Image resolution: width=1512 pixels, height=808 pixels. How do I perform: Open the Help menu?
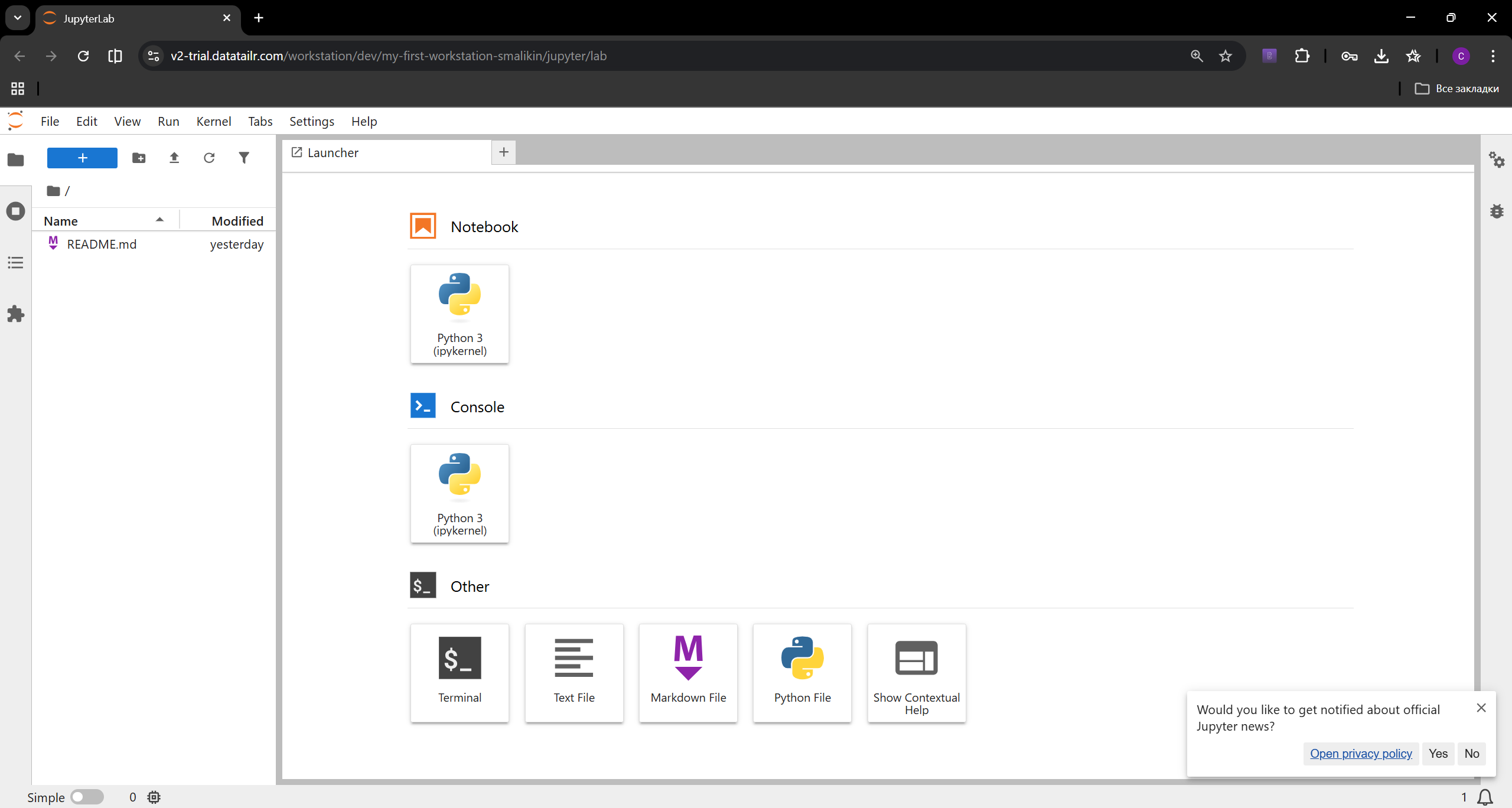click(x=364, y=121)
